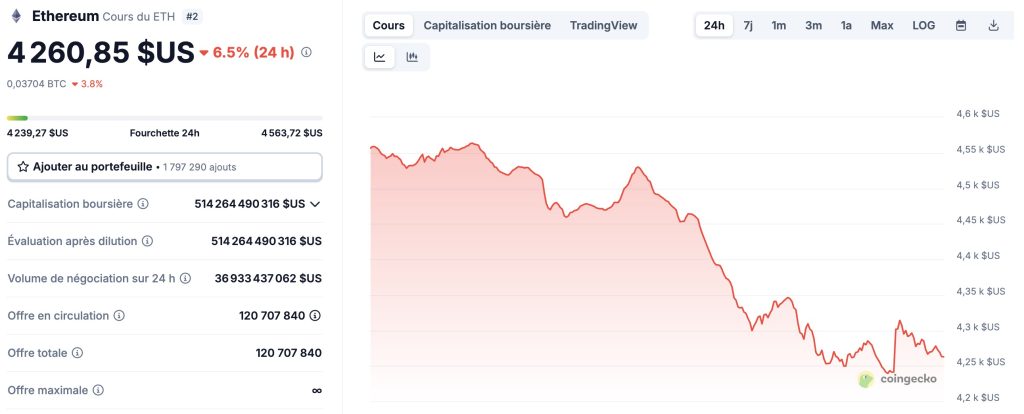Click Ajouter au portefeuille button
This screenshot has height=414, width=1024.
click(x=164, y=167)
